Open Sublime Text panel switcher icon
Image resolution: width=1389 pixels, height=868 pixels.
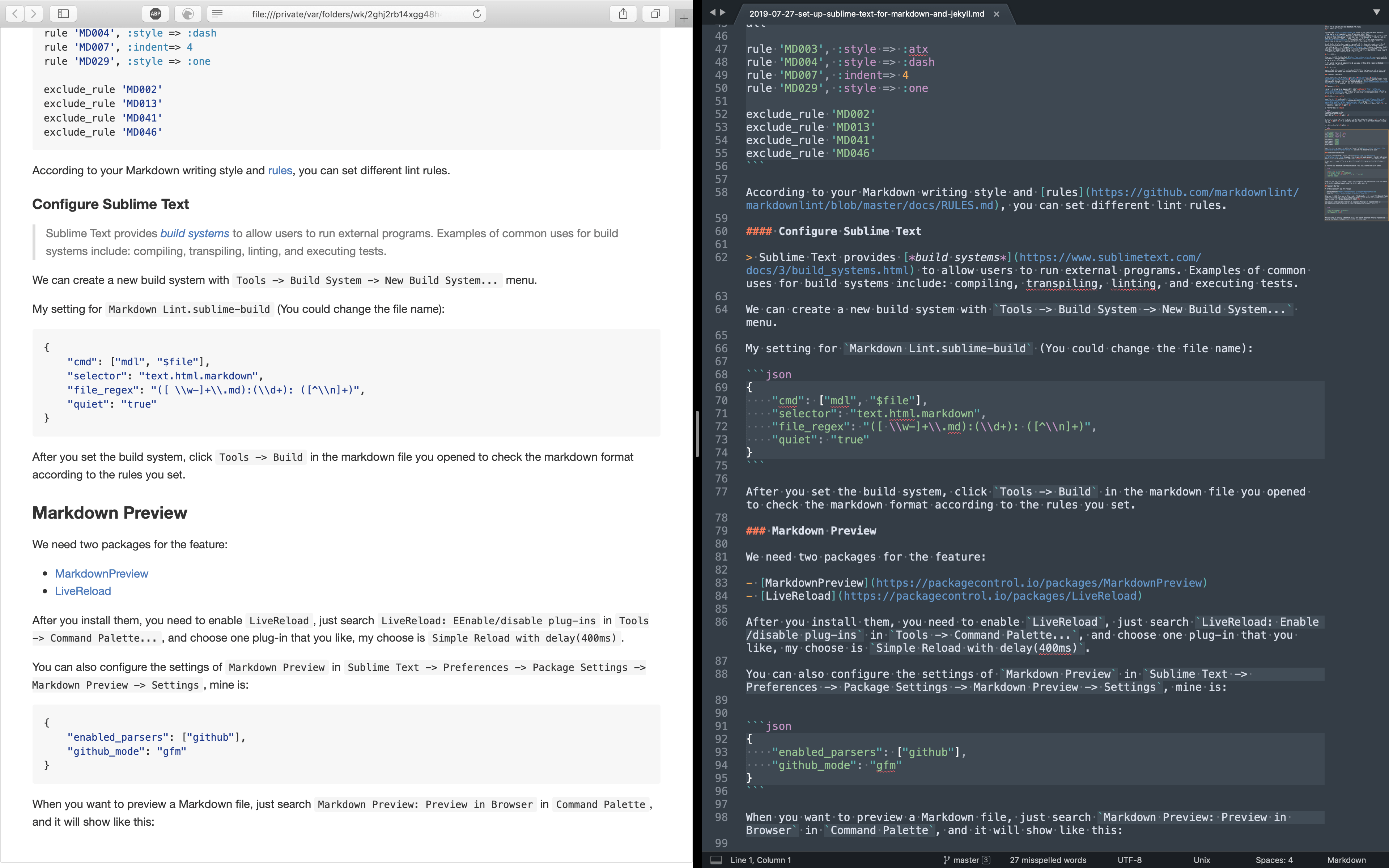point(716,860)
